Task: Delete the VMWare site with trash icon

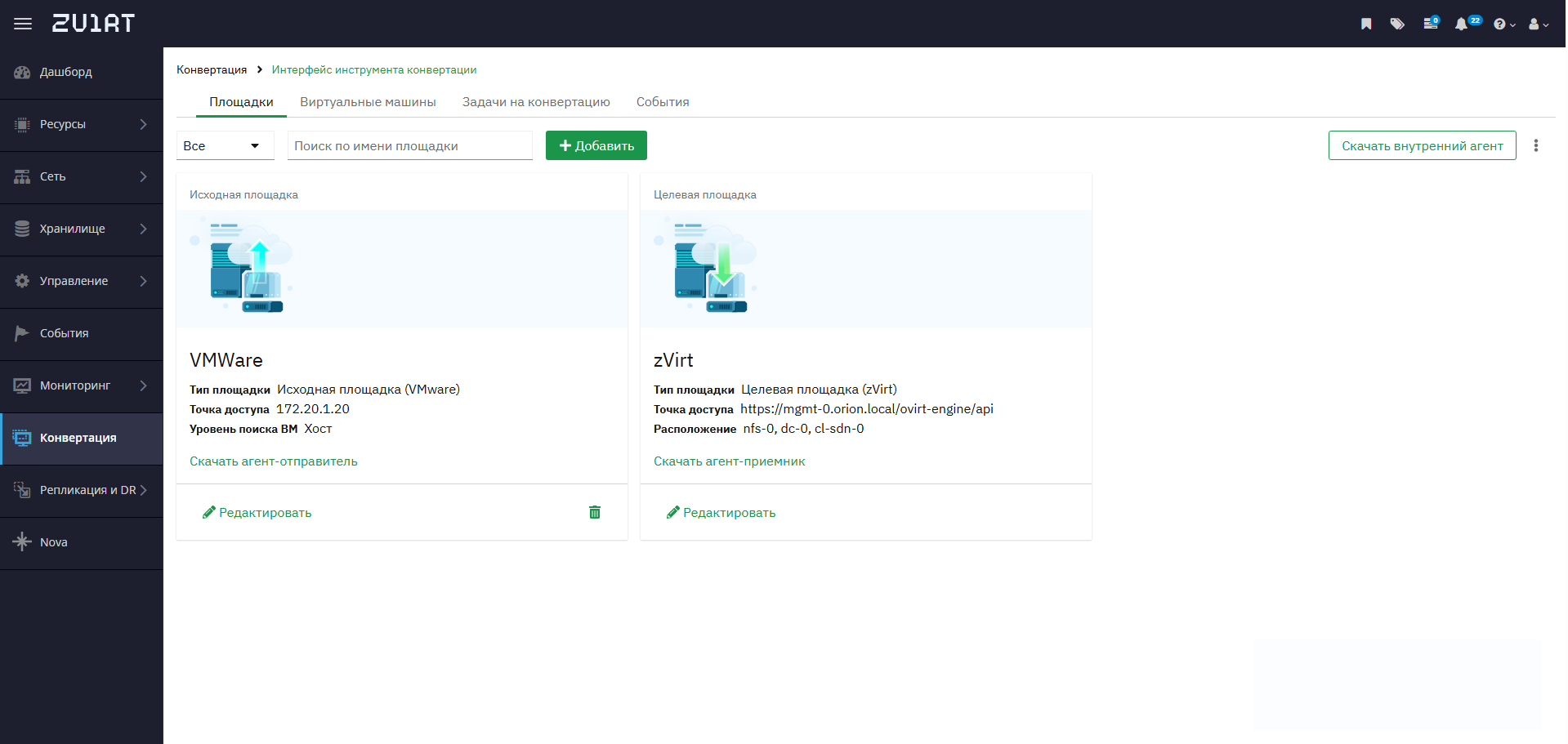Action: pyautogui.click(x=595, y=512)
